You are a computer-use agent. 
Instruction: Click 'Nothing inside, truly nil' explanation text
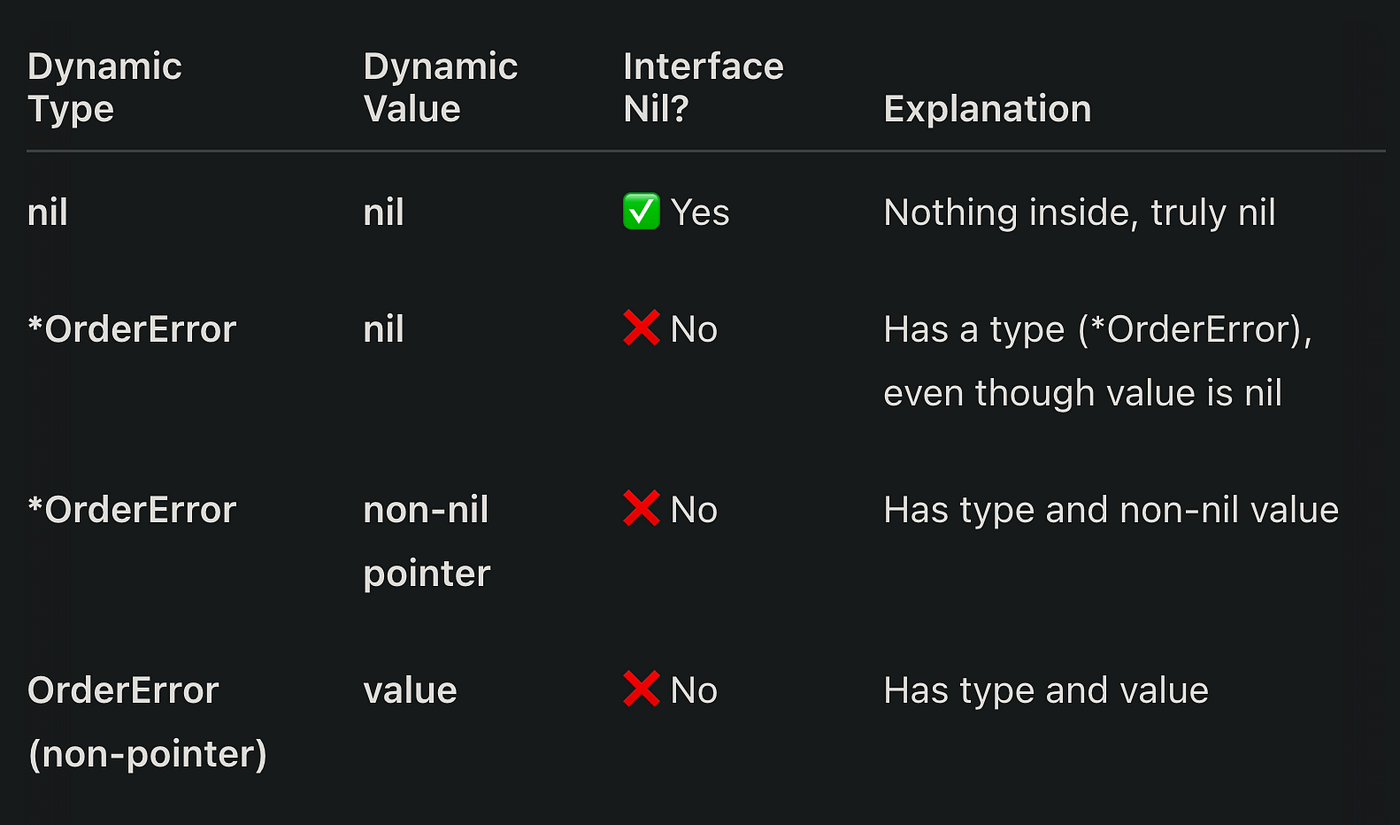(1080, 212)
